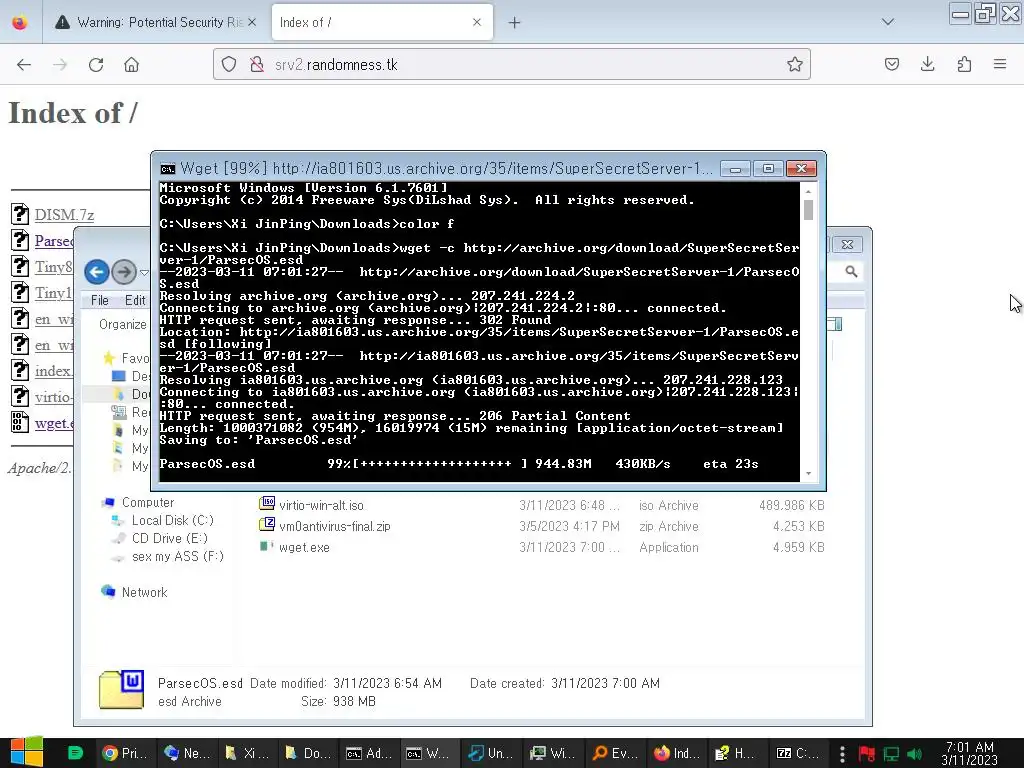This screenshot has width=1024, height=768.
Task: Select Computer in the navigation pane
Action: (148, 502)
